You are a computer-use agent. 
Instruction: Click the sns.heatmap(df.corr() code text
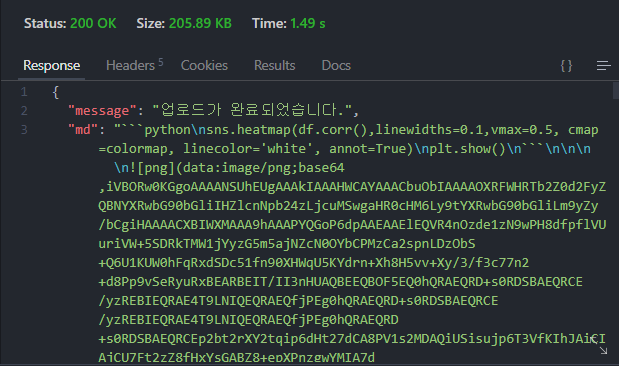tap(286, 130)
